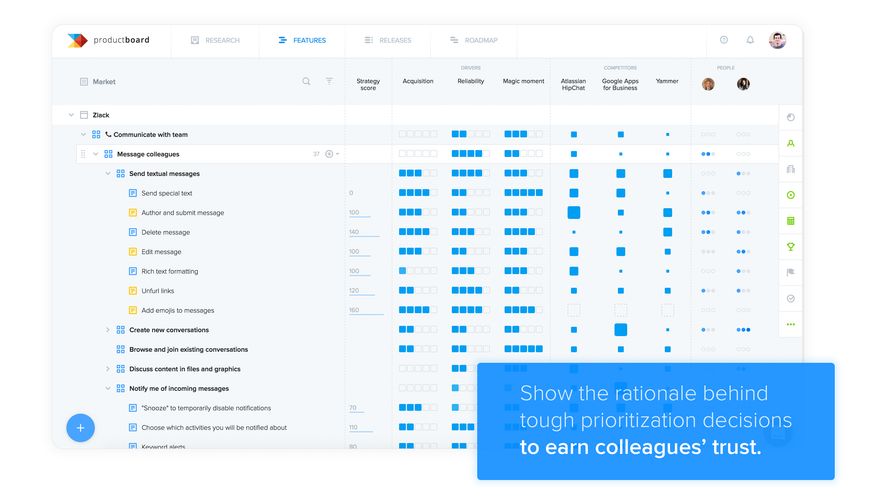Click HipChat square for Author and submit message
Image resolution: width=888 pixels, height=500 pixels.
574,212
